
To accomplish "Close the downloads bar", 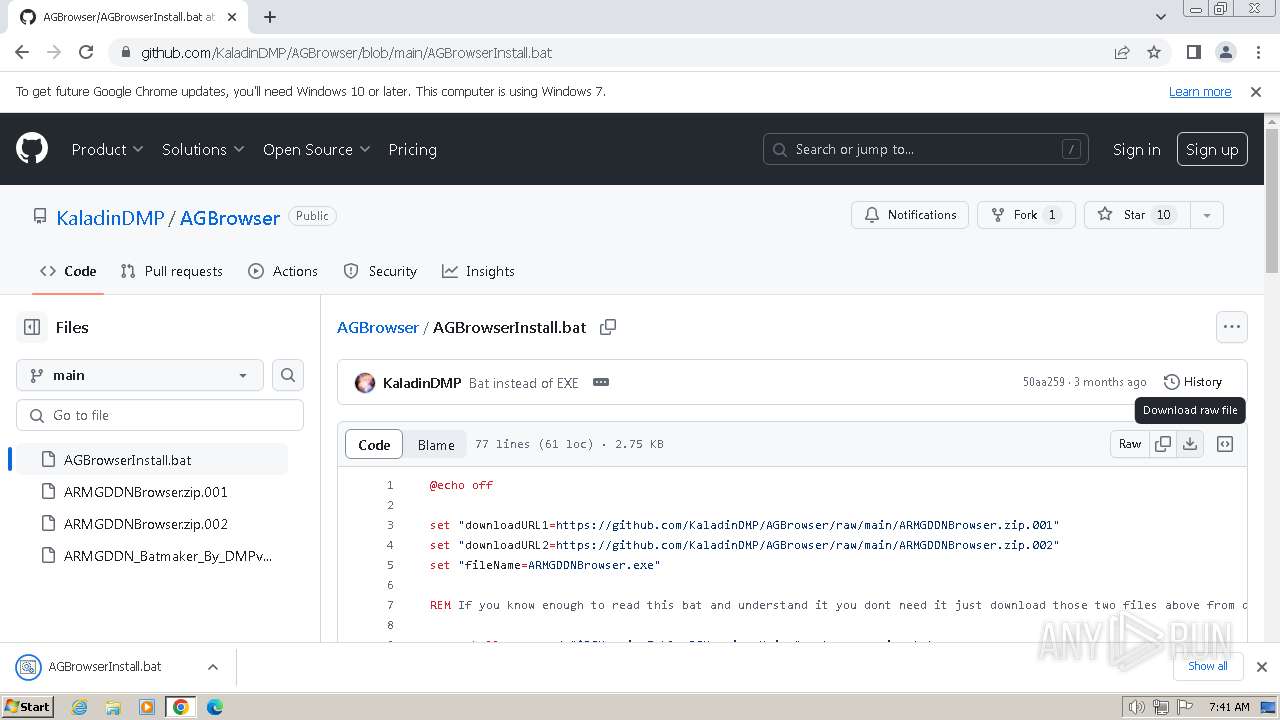I will pos(1262,666).
